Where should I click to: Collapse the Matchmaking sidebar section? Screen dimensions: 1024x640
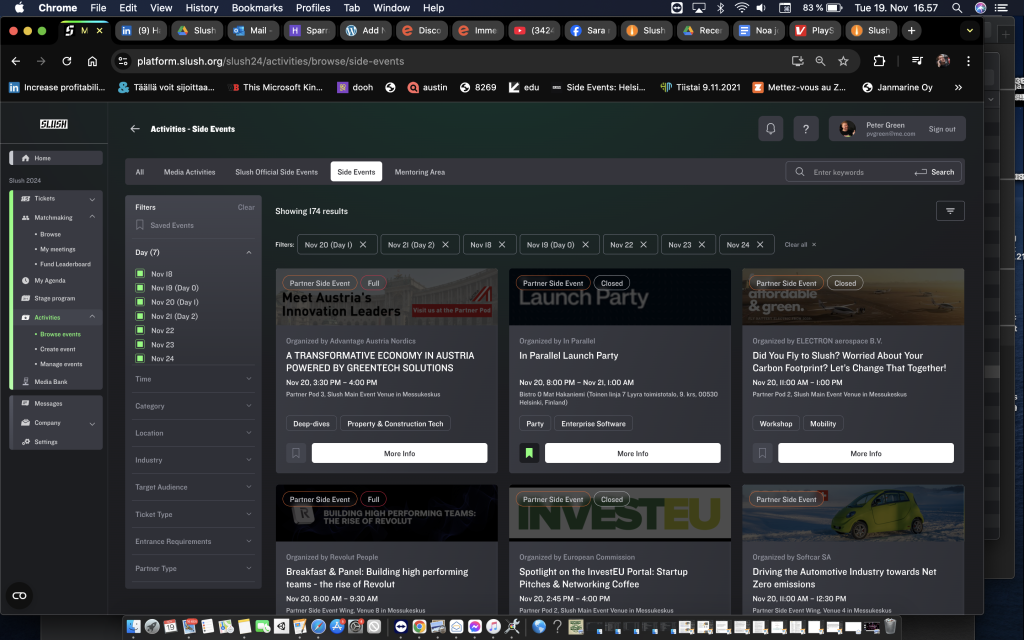tap(93, 217)
